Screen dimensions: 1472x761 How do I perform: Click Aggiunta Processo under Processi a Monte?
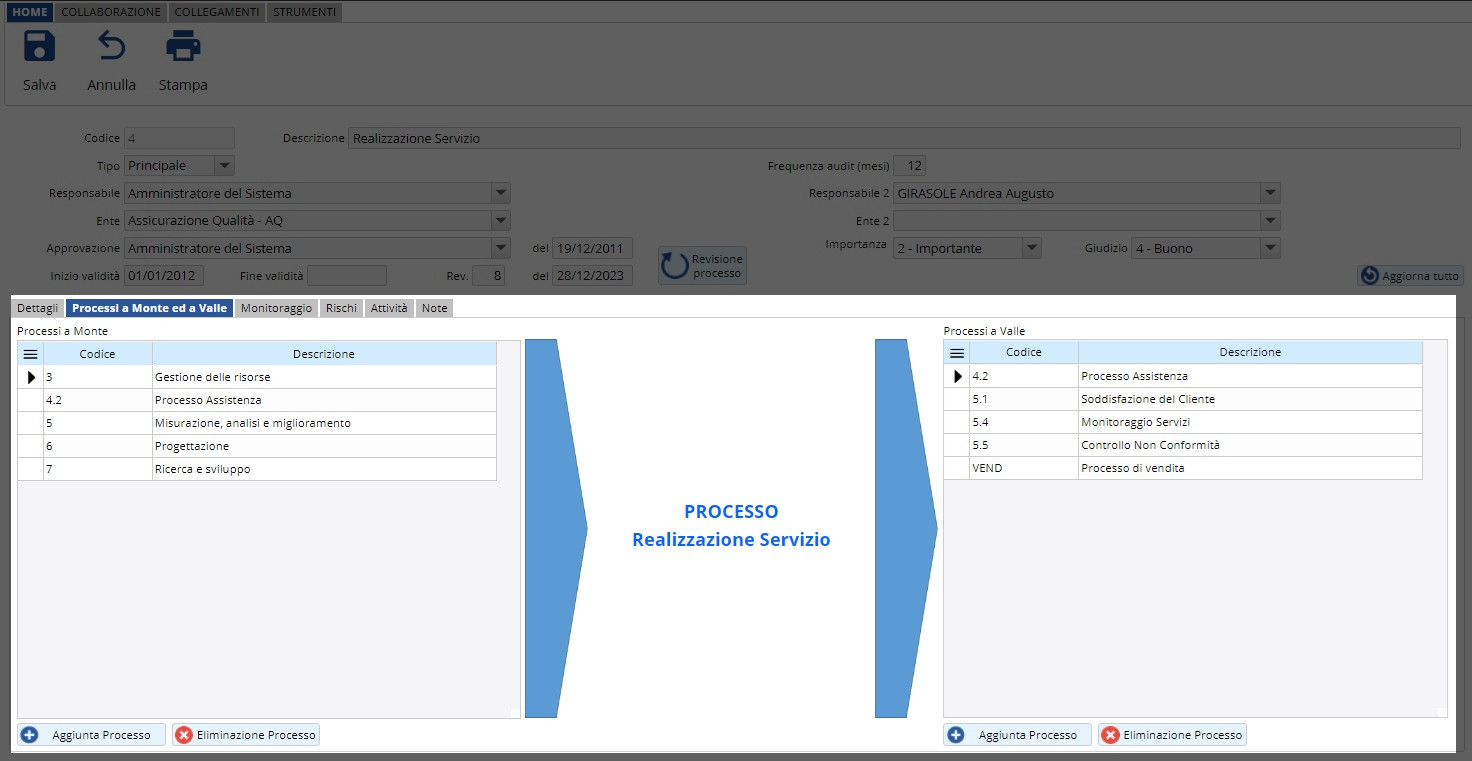(x=92, y=735)
